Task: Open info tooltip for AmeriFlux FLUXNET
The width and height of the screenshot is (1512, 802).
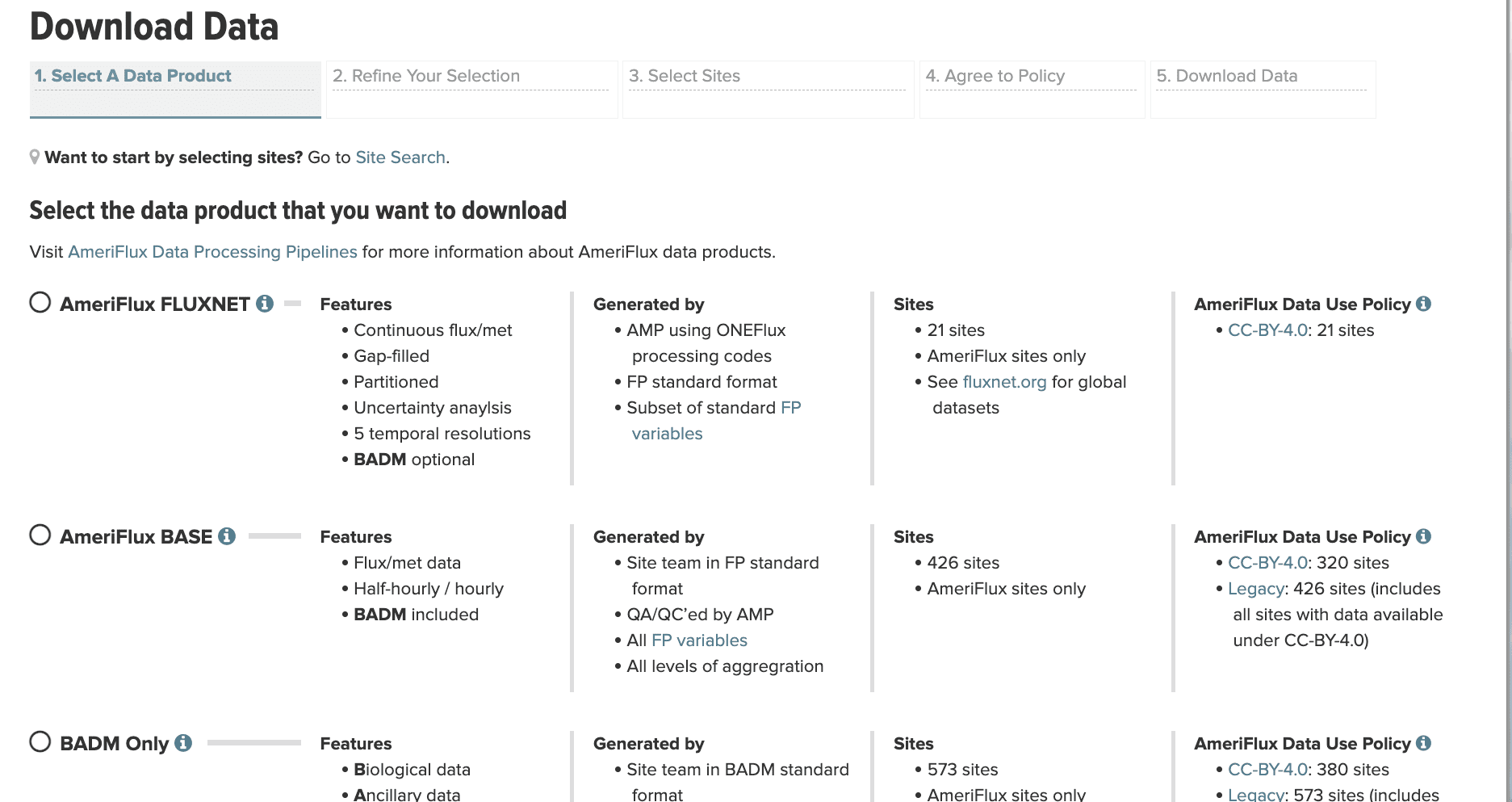Action: [266, 304]
